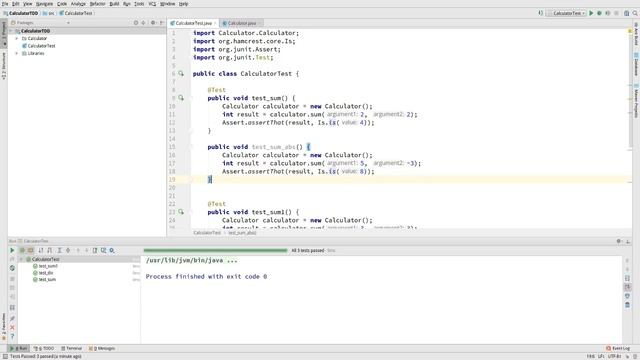The width and height of the screenshot is (640, 360).
Task: Expand the Libraries node
Action: 17,53
